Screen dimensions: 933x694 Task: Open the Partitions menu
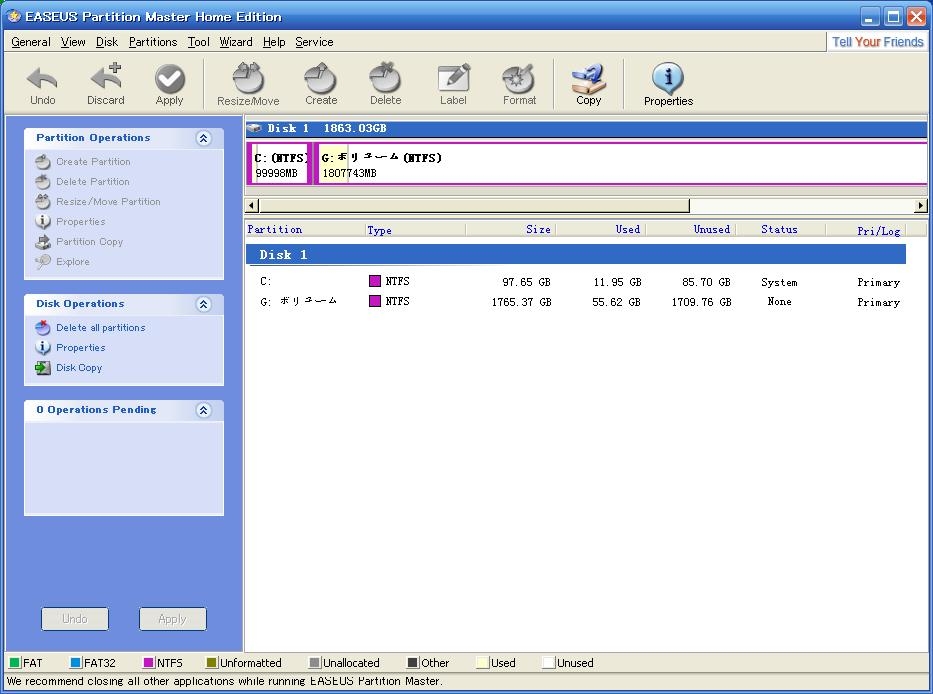153,42
